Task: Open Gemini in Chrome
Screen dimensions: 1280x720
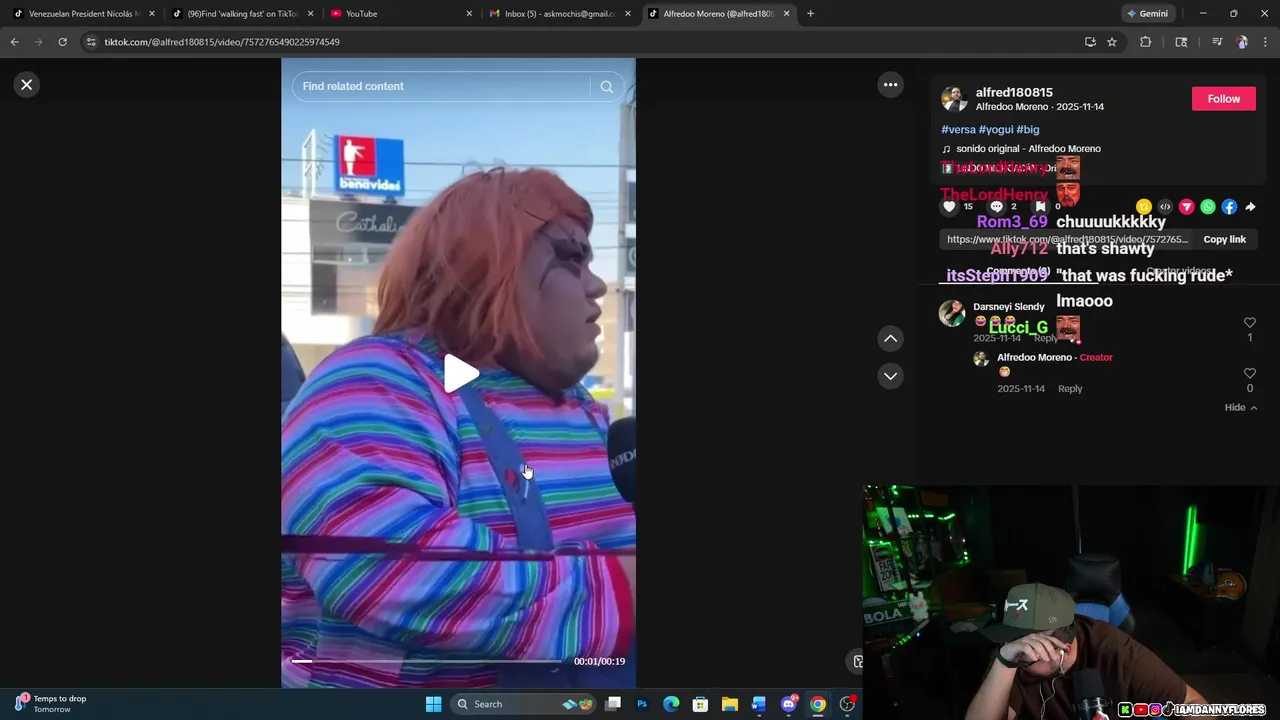Action: click(1147, 14)
